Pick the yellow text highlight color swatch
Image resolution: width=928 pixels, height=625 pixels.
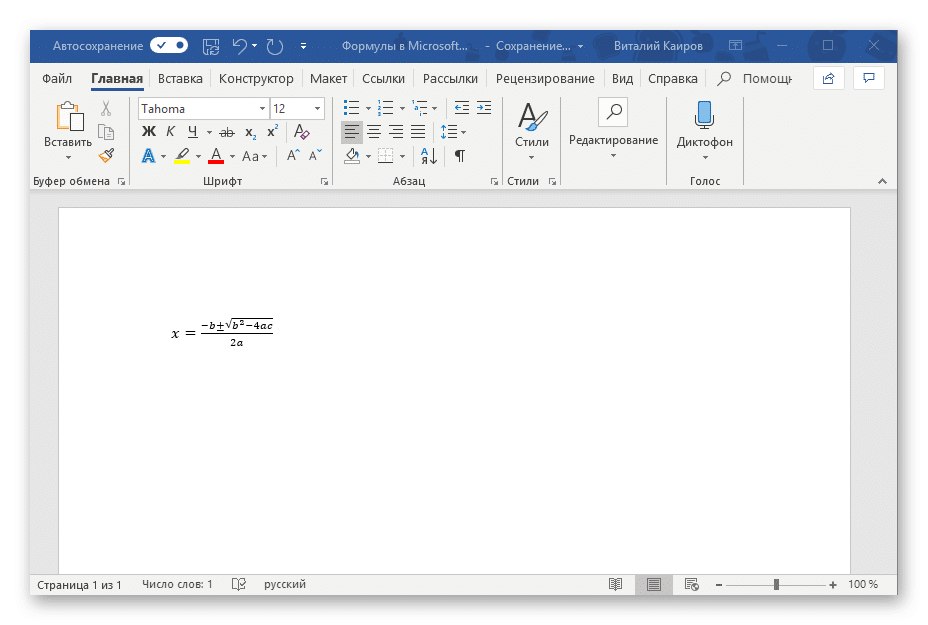pyautogui.click(x=182, y=162)
